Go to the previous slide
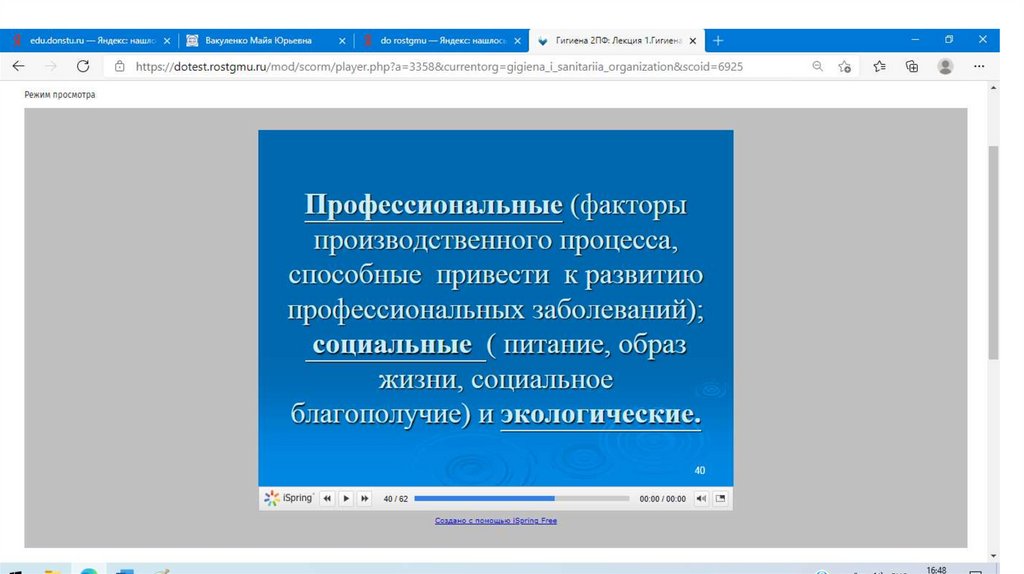This screenshot has width=1024, height=574. pyautogui.click(x=327, y=498)
